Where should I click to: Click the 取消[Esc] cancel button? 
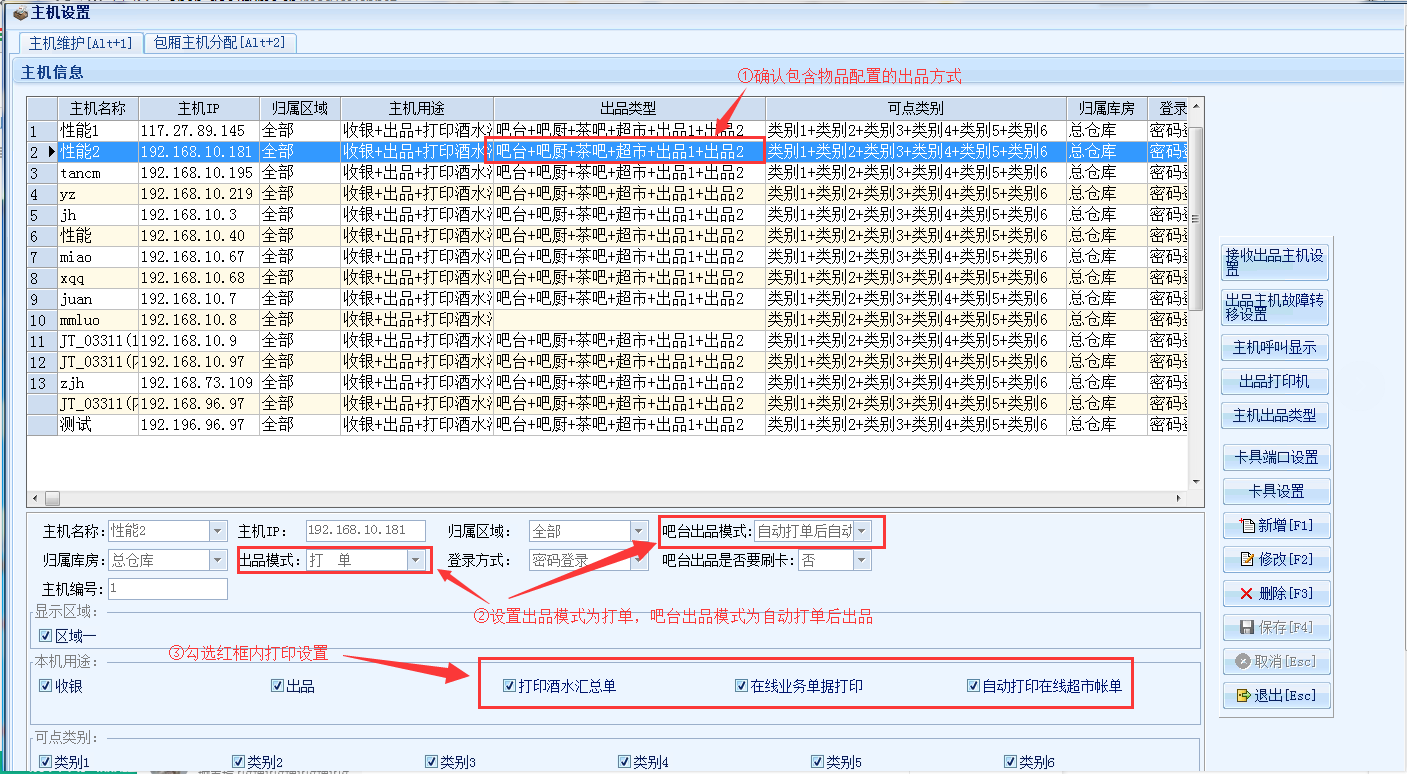pos(1276,661)
